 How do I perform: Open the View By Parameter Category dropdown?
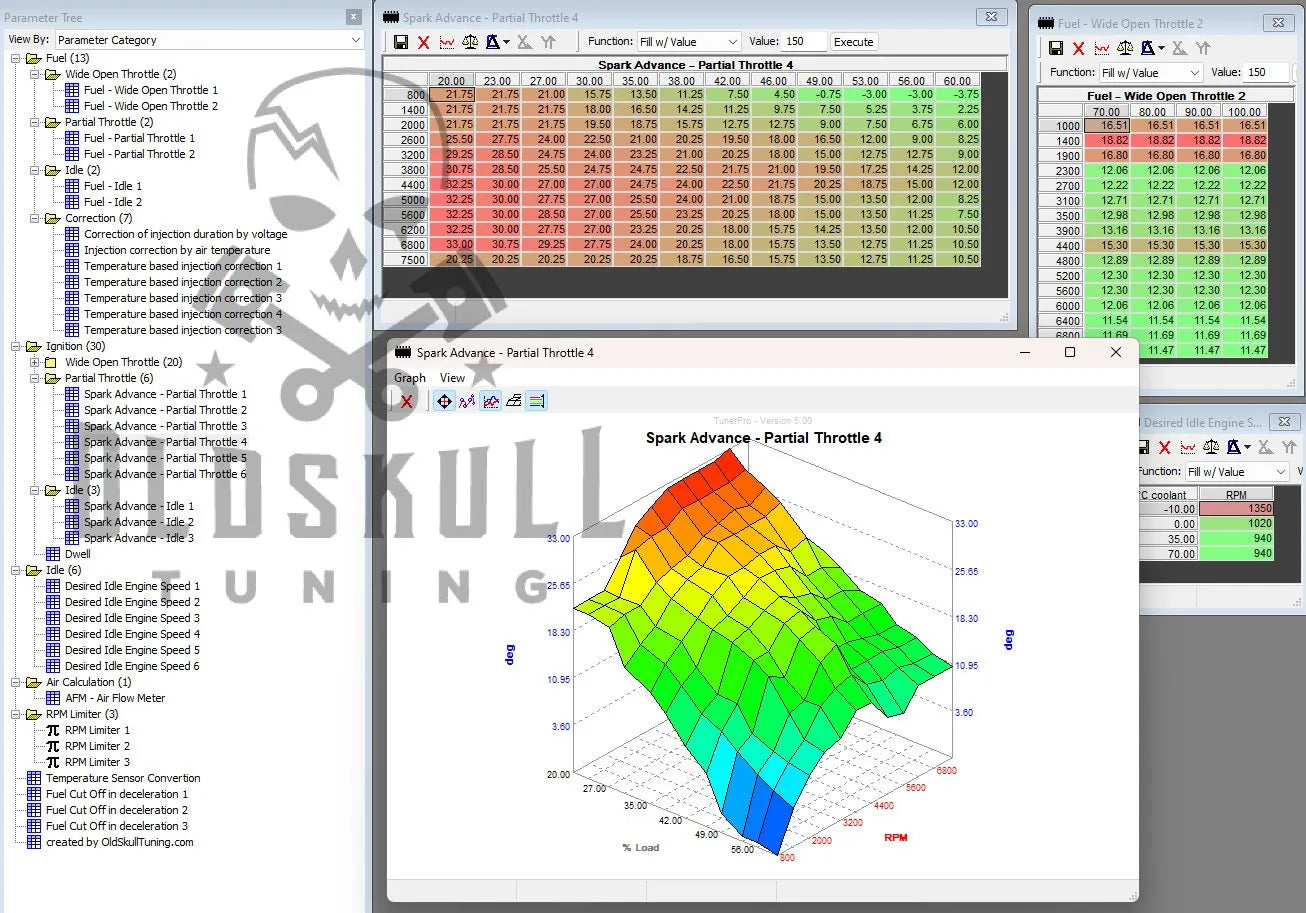[x=209, y=40]
